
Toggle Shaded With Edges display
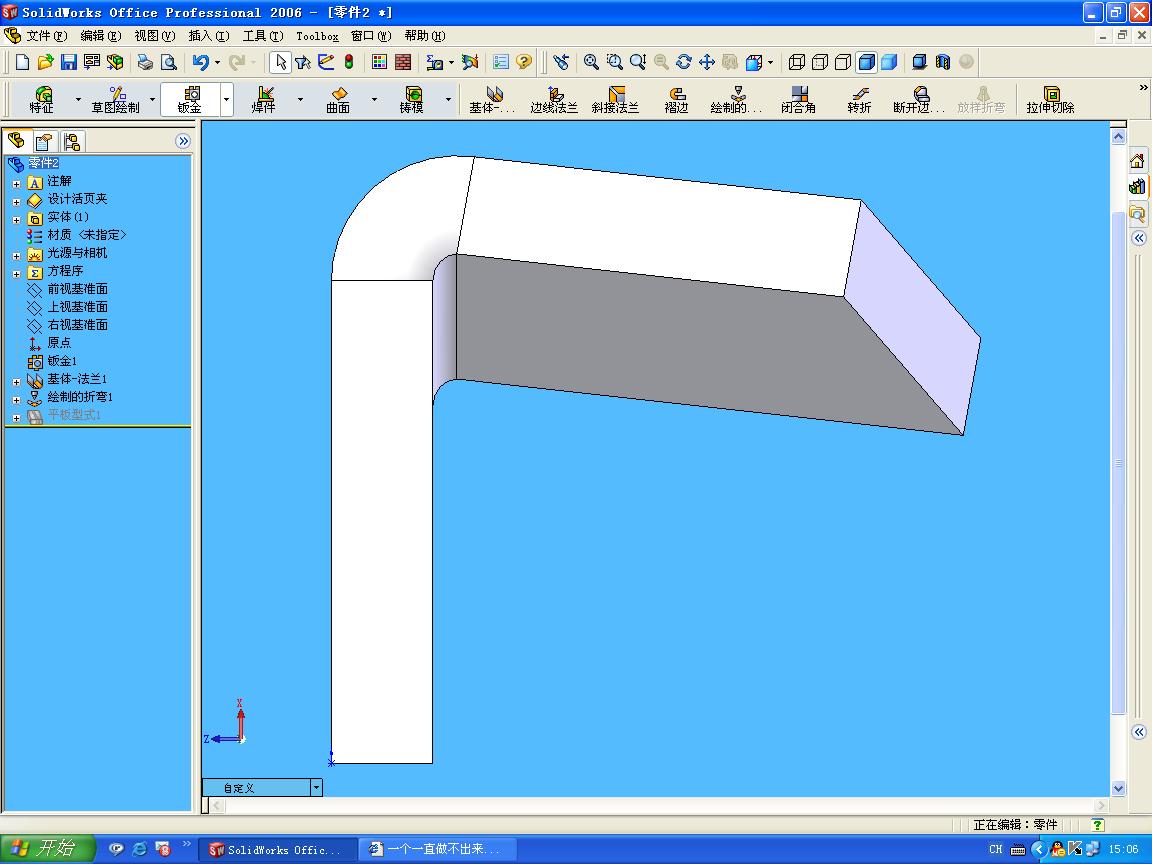click(x=866, y=62)
